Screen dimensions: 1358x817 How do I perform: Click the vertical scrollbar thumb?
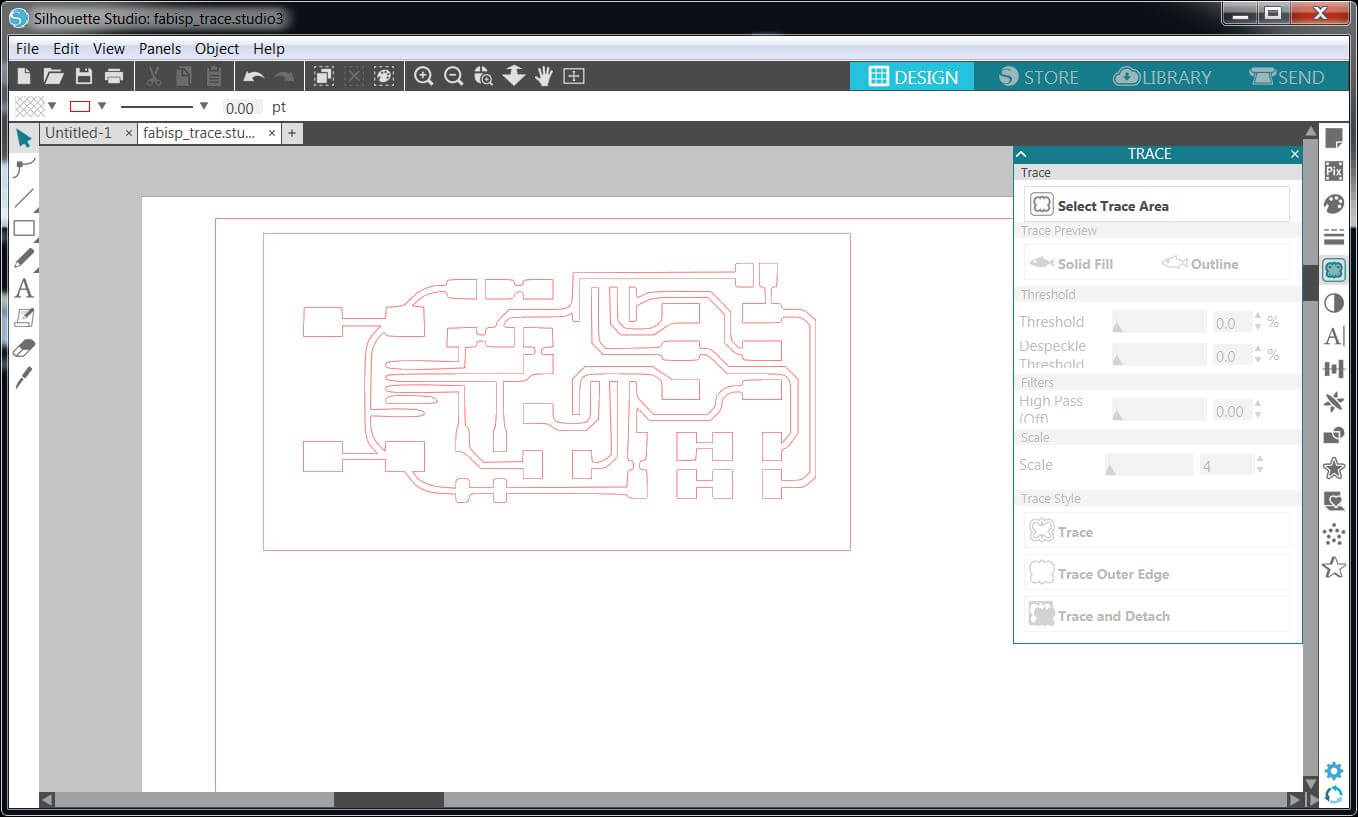click(x=1310, y=282)
